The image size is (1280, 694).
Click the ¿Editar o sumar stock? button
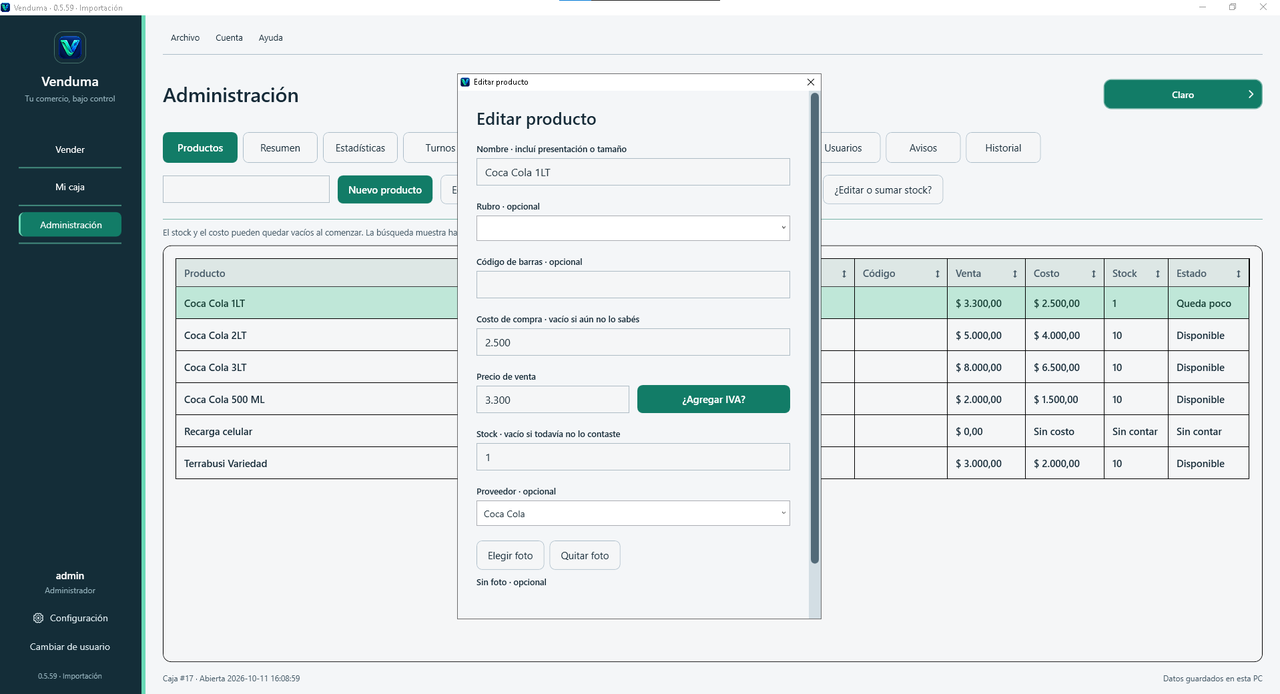[x=883, y=190]
